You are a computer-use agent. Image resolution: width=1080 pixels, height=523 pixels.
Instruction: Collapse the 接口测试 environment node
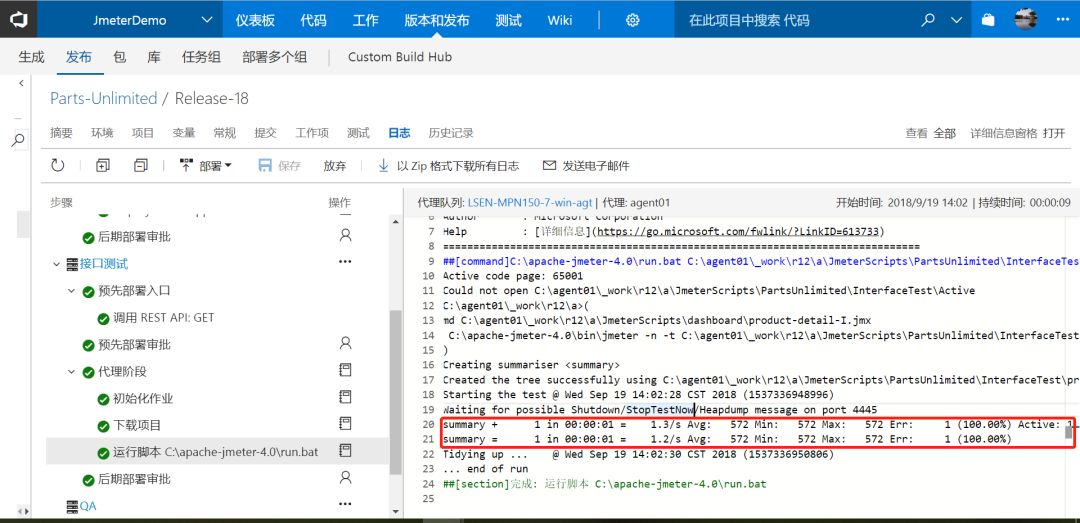pos(56,264)
